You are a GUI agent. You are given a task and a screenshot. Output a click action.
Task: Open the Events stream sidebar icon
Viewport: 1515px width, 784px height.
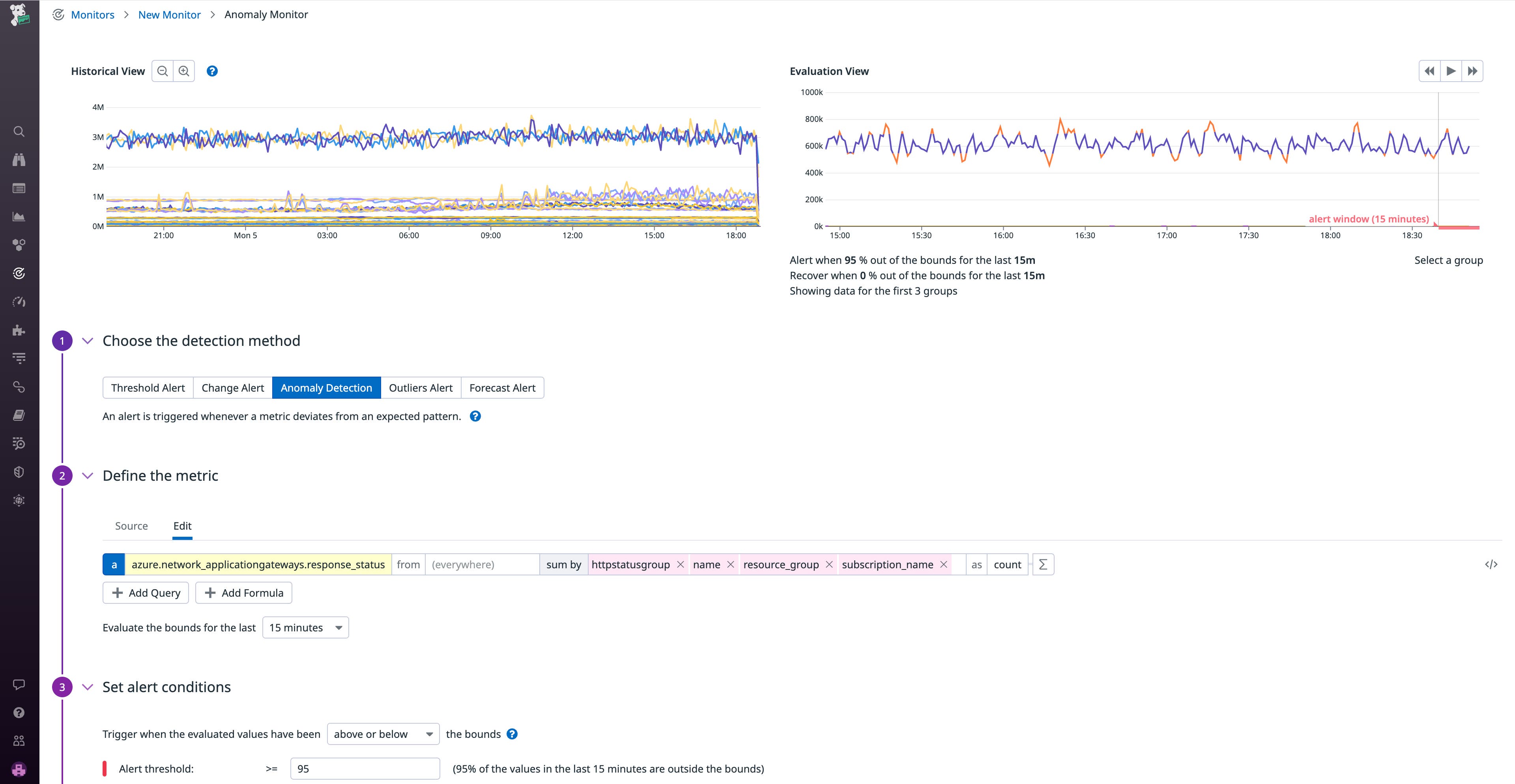[19, 188]
